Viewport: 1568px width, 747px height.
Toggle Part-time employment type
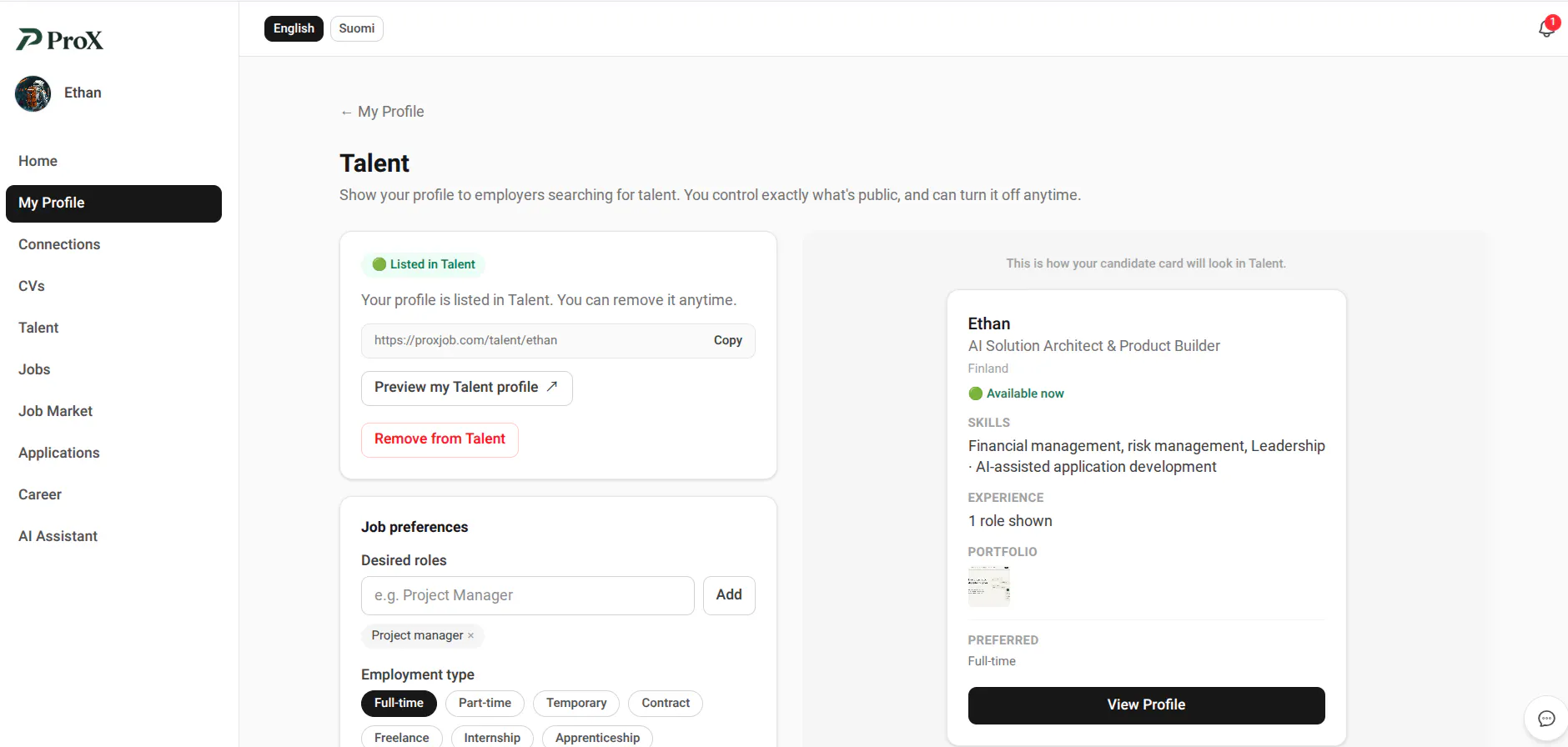(x=485, y=703)
